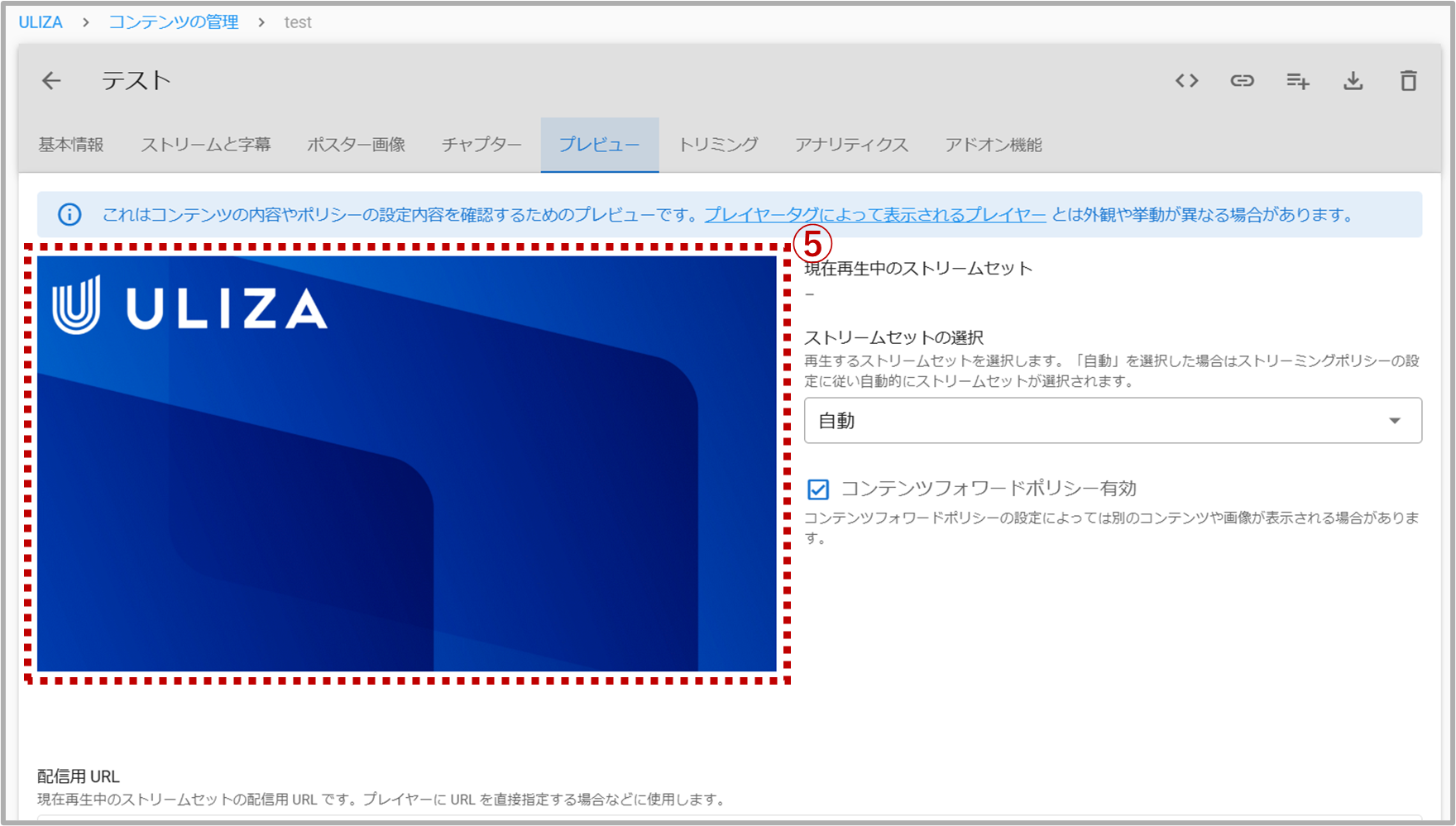Navigate to コンテンツの管理 breadcrumb
Image resolution: width=1456 pixels, height=826 pixels.
[174, 22]
